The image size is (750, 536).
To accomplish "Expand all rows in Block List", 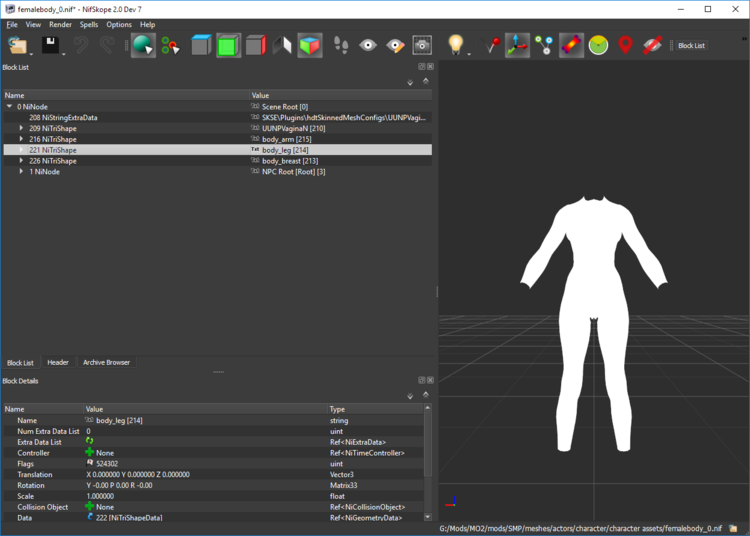I will pos(410,82).
